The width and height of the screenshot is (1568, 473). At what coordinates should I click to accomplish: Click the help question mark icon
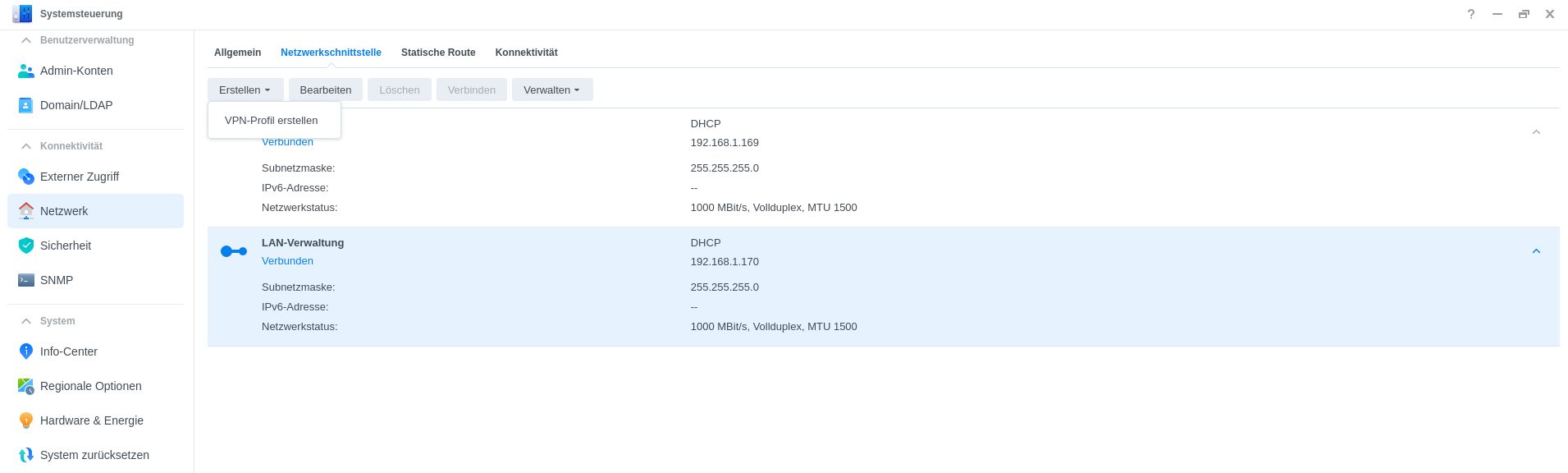(1471, 14)
